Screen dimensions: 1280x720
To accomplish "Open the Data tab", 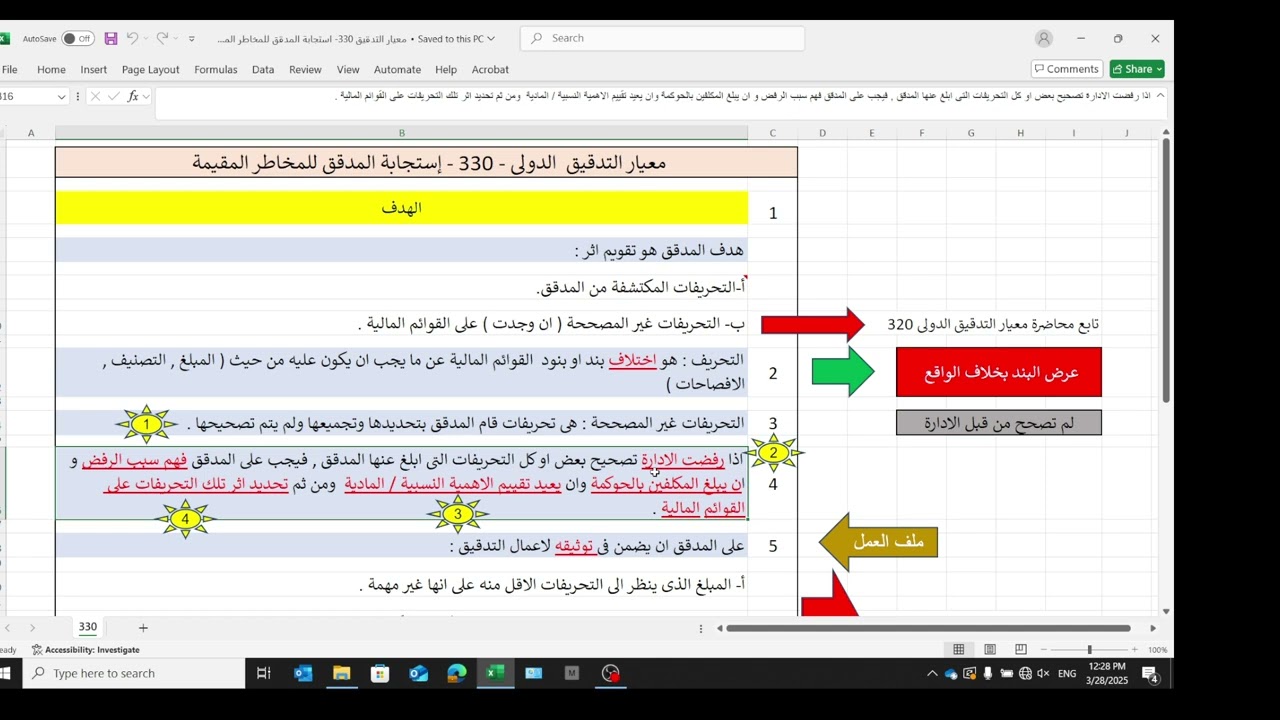I will pyautogui.click(x=263, y=70).
